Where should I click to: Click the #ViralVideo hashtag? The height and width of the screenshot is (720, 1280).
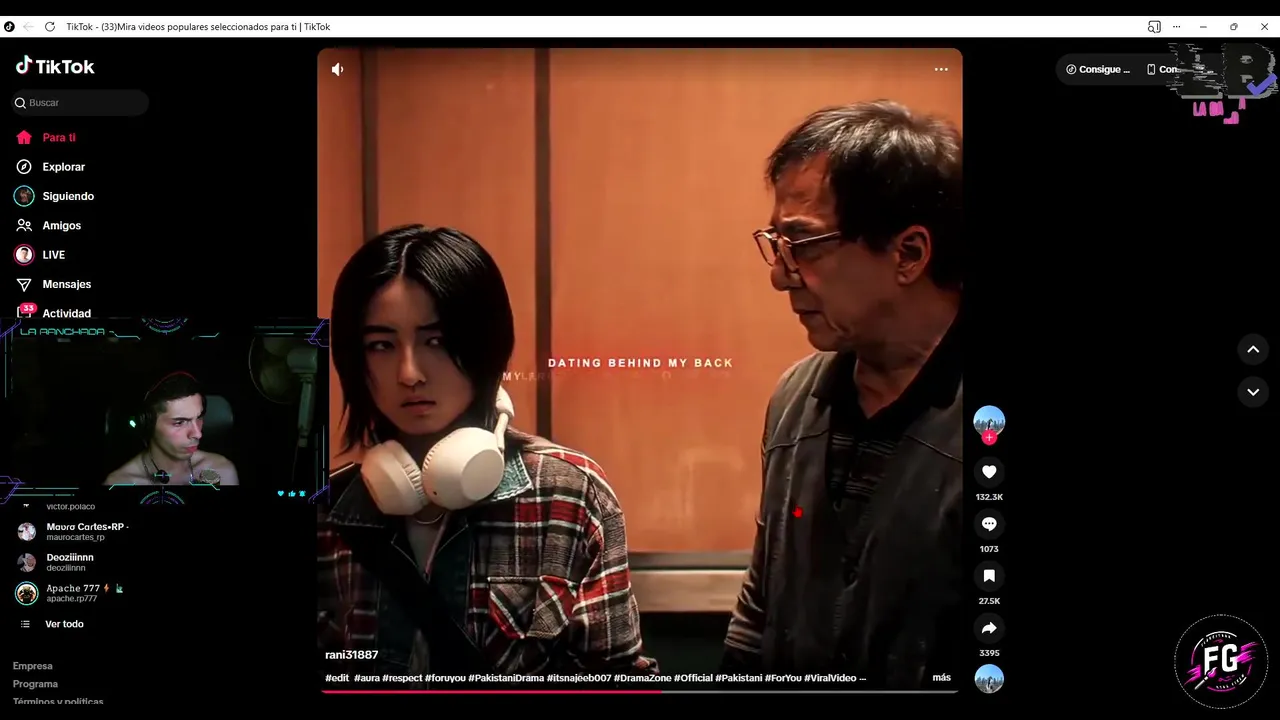tap(830, 678)
